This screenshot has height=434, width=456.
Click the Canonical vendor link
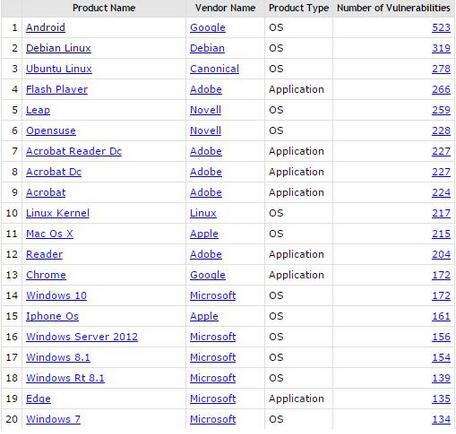tap(214, 69)
